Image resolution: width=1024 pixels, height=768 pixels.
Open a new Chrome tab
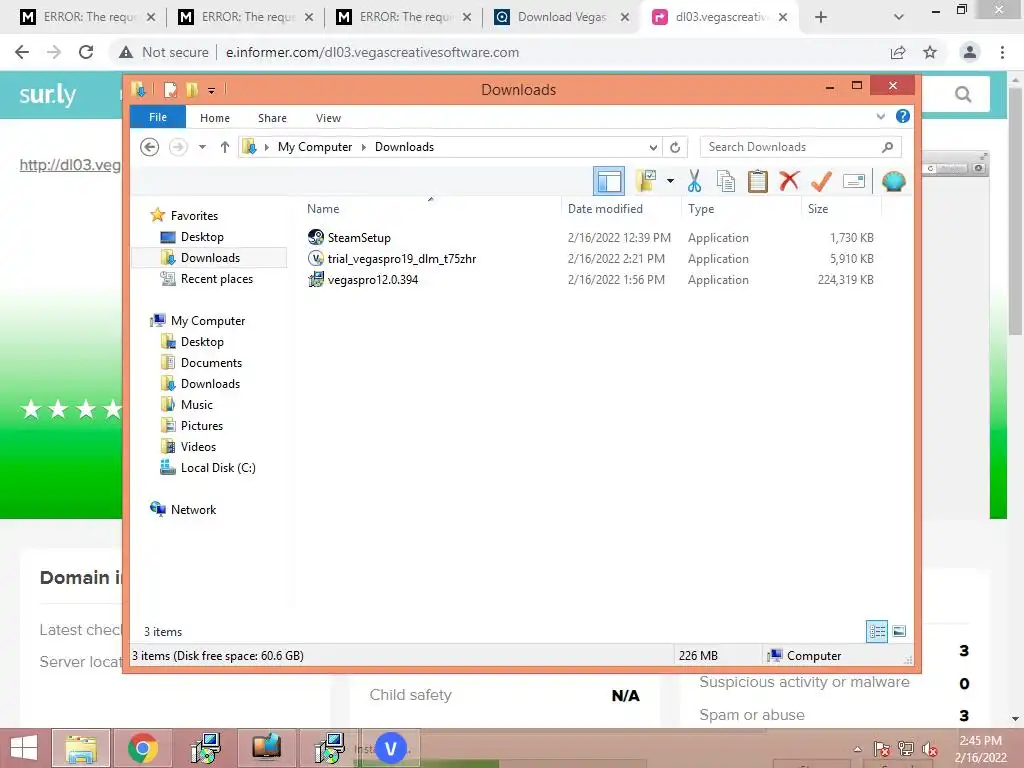pos(821,17)
